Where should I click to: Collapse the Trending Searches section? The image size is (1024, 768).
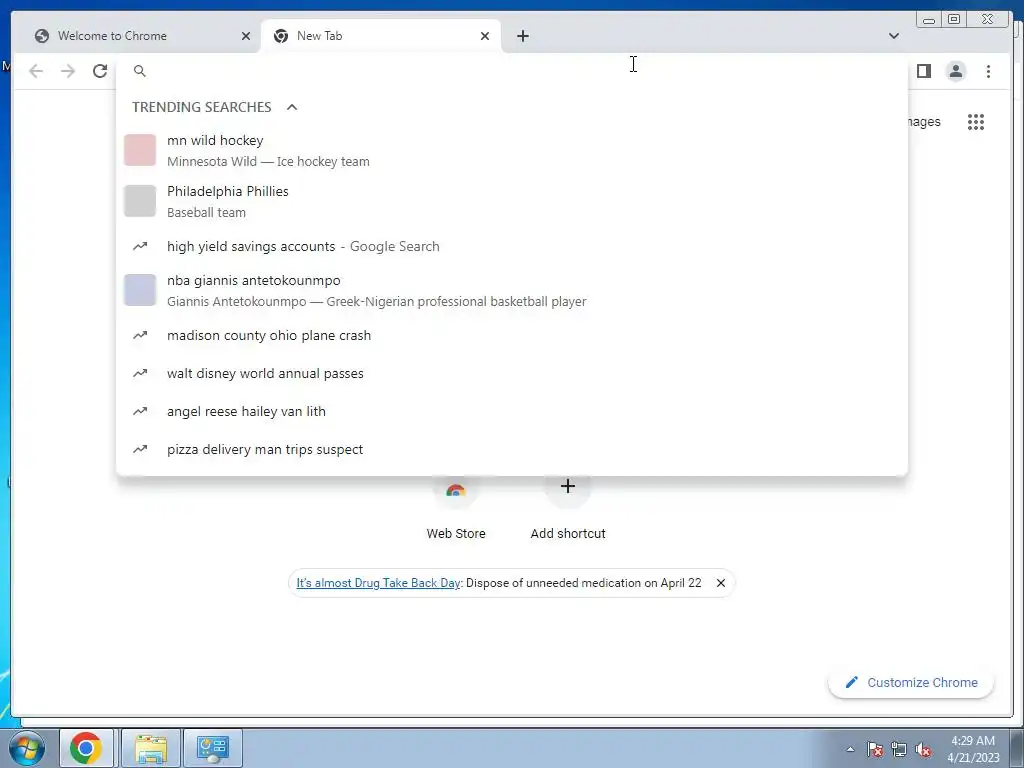292,107
